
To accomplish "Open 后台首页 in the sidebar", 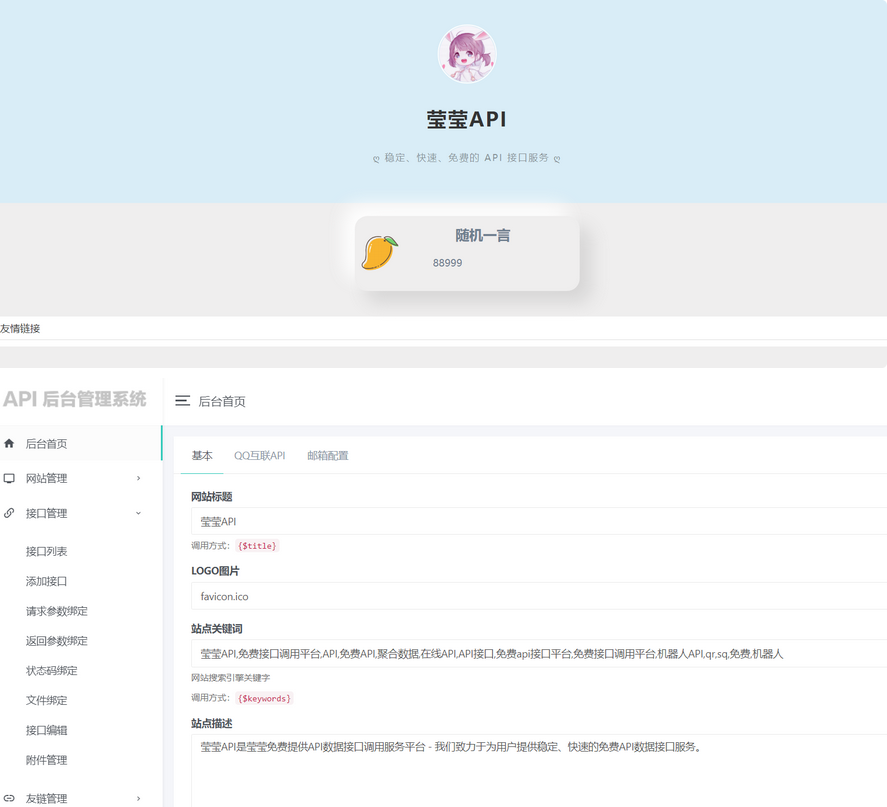I will coord(46,444).
